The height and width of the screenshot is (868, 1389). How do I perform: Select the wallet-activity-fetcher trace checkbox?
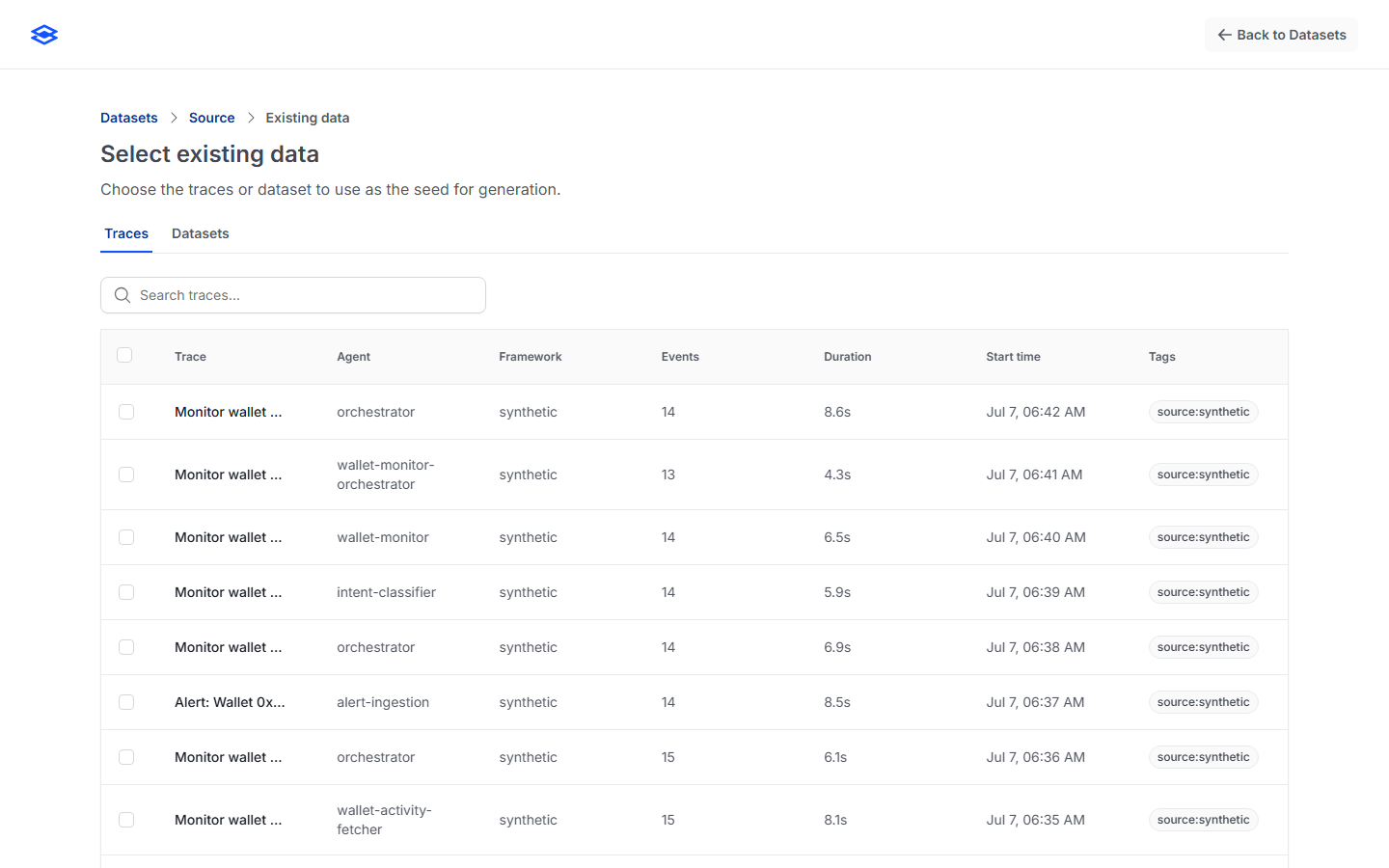126,820
